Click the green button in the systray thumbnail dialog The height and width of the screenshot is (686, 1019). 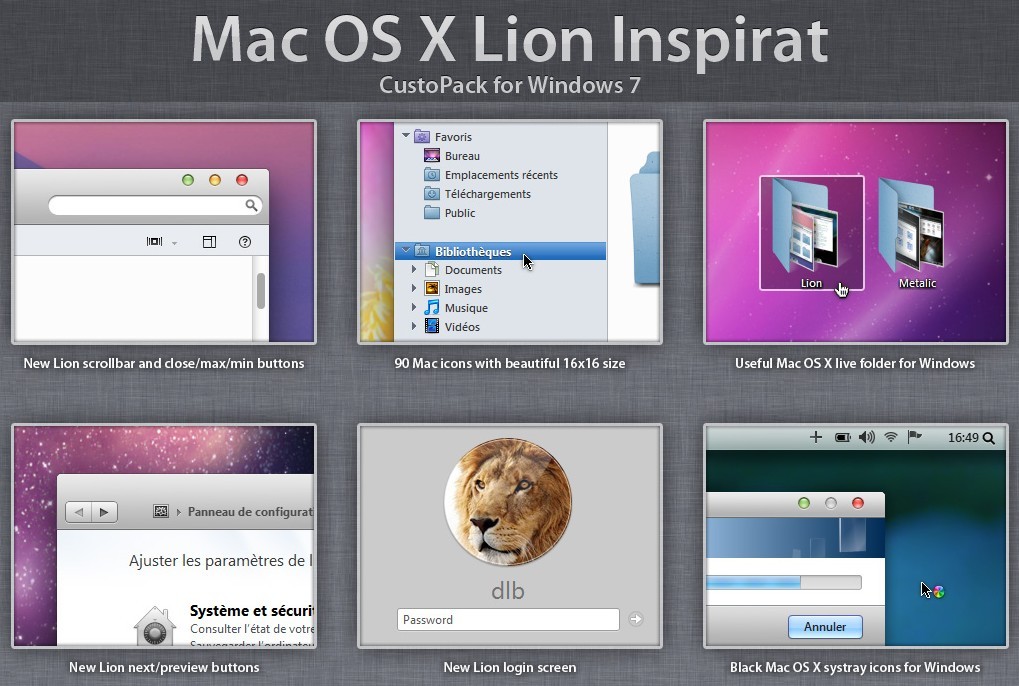[804, 503]
